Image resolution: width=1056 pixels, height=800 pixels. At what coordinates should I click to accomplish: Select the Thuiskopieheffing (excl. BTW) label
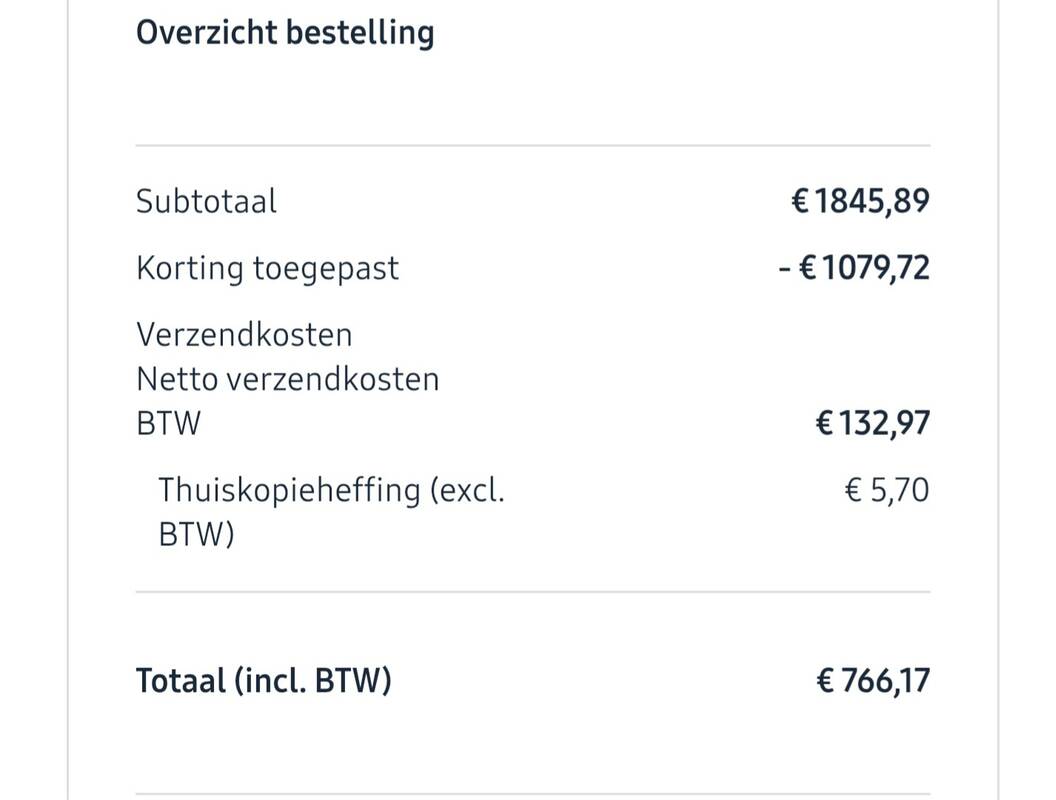click(331, 512)
